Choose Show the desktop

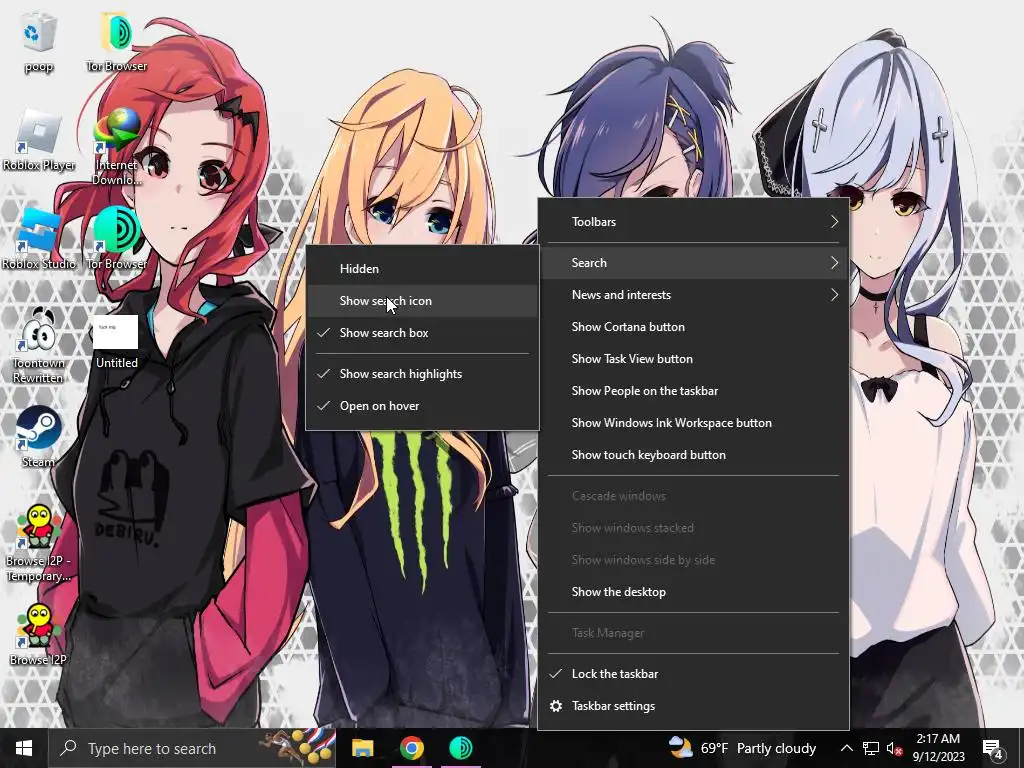693,592
